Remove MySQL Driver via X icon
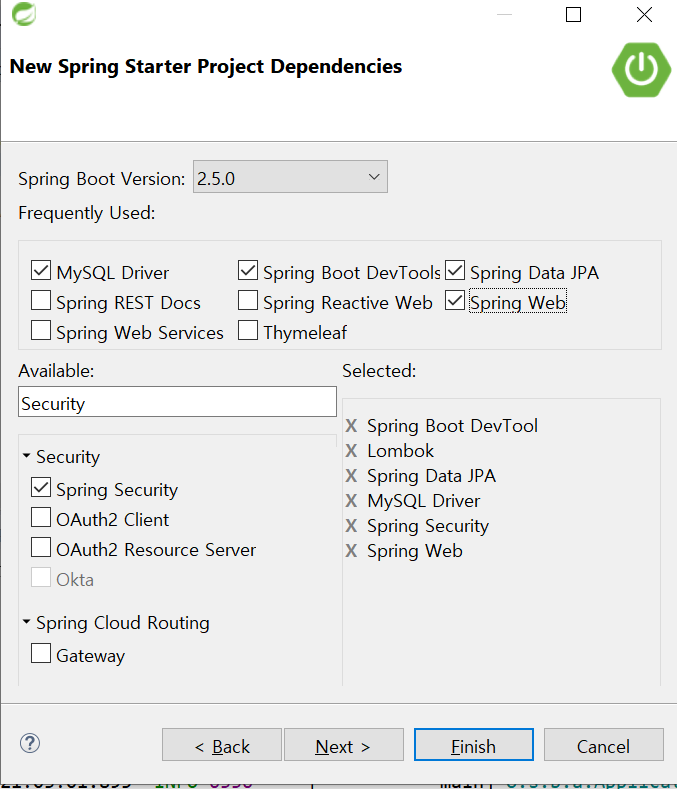This screenshot has width=677, height=789. [x=351, y=501]
